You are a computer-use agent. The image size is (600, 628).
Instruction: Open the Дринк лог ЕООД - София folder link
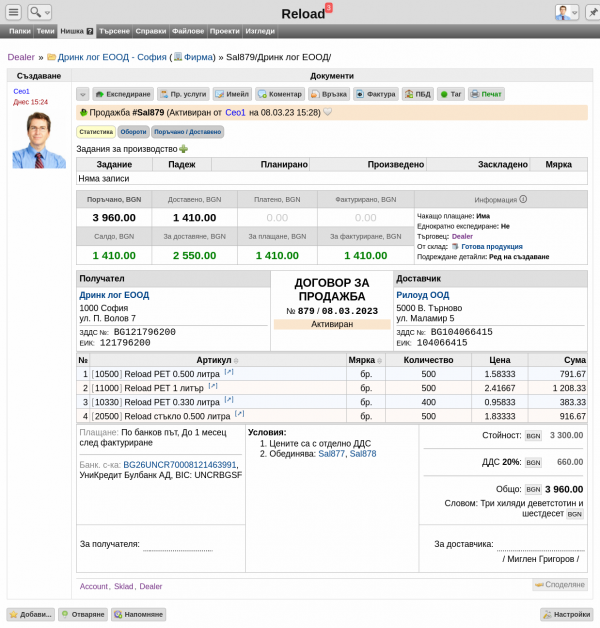[112, 57]
